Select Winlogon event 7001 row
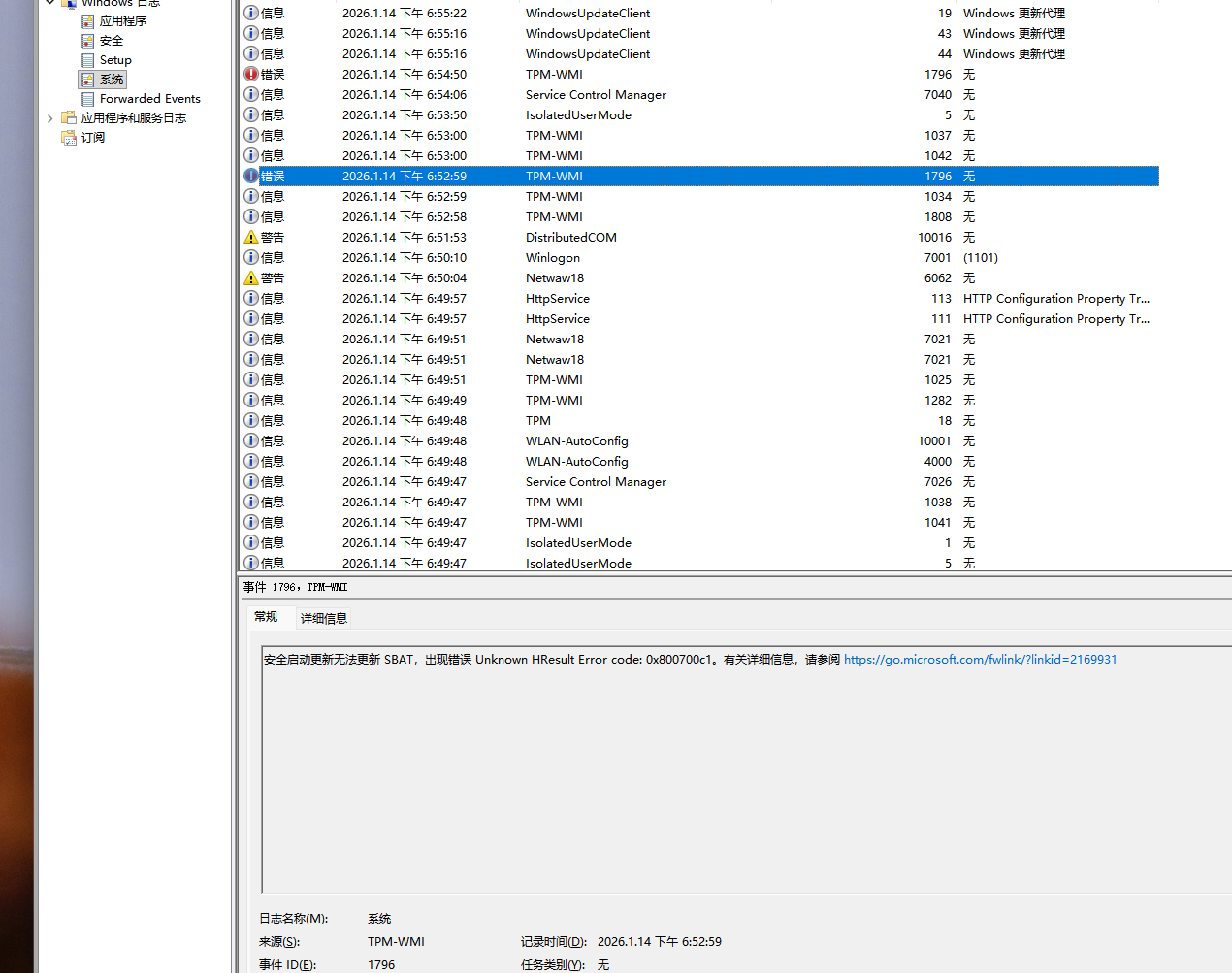This screenshot has height=973, width=1232. 699,257
